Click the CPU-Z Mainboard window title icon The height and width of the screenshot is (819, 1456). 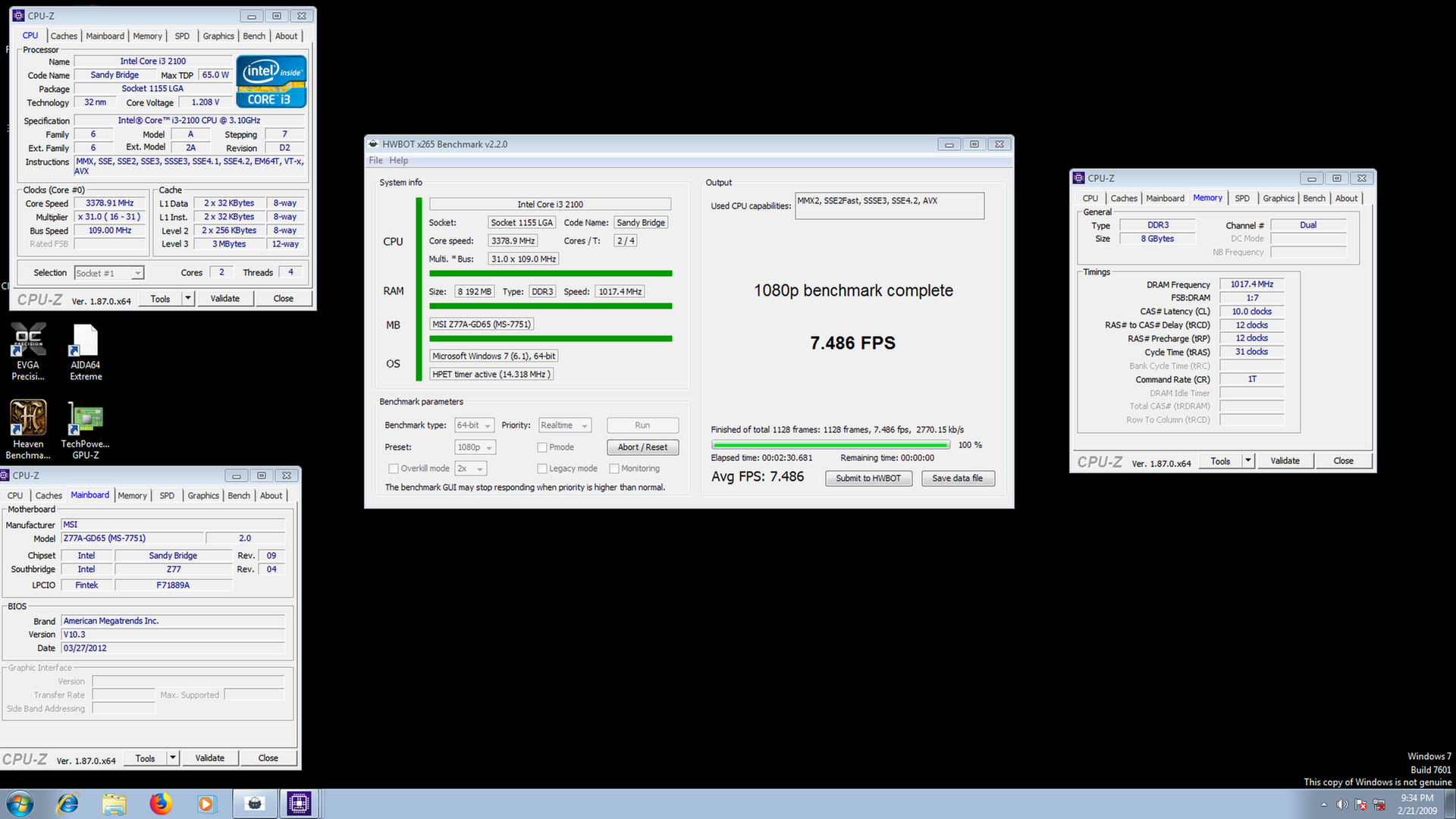pyautogui.click(x=5, y=475)
